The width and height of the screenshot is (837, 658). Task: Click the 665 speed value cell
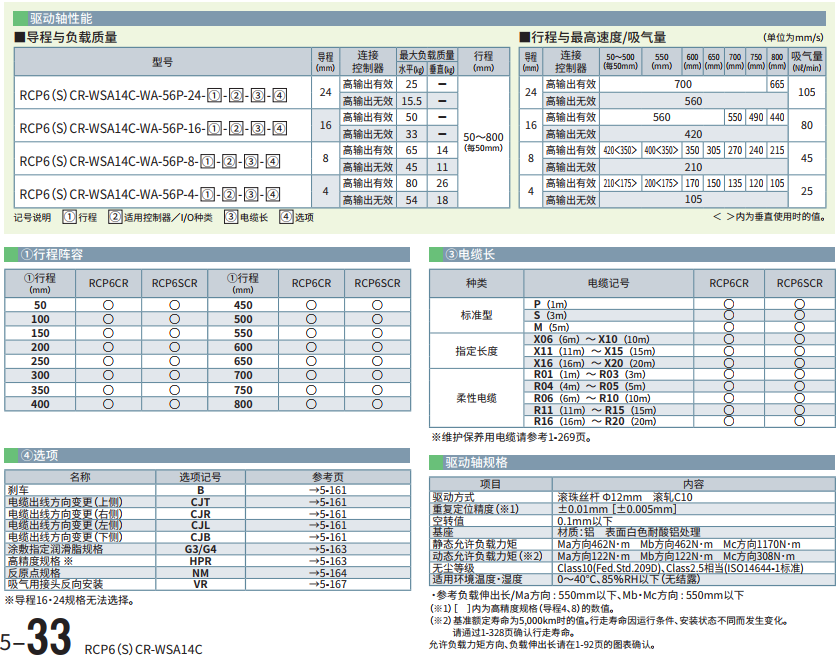click(x=777, y=84)
